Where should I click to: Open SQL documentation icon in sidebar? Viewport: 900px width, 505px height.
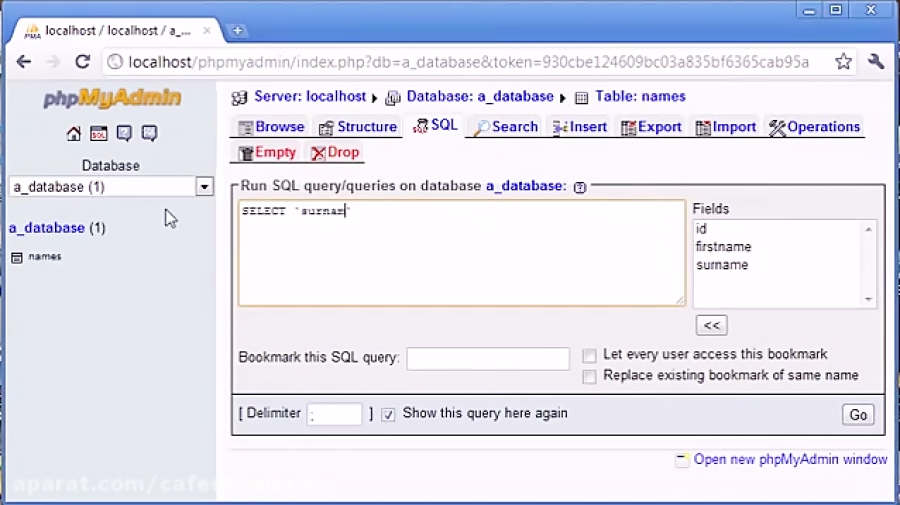pos(149,134)
